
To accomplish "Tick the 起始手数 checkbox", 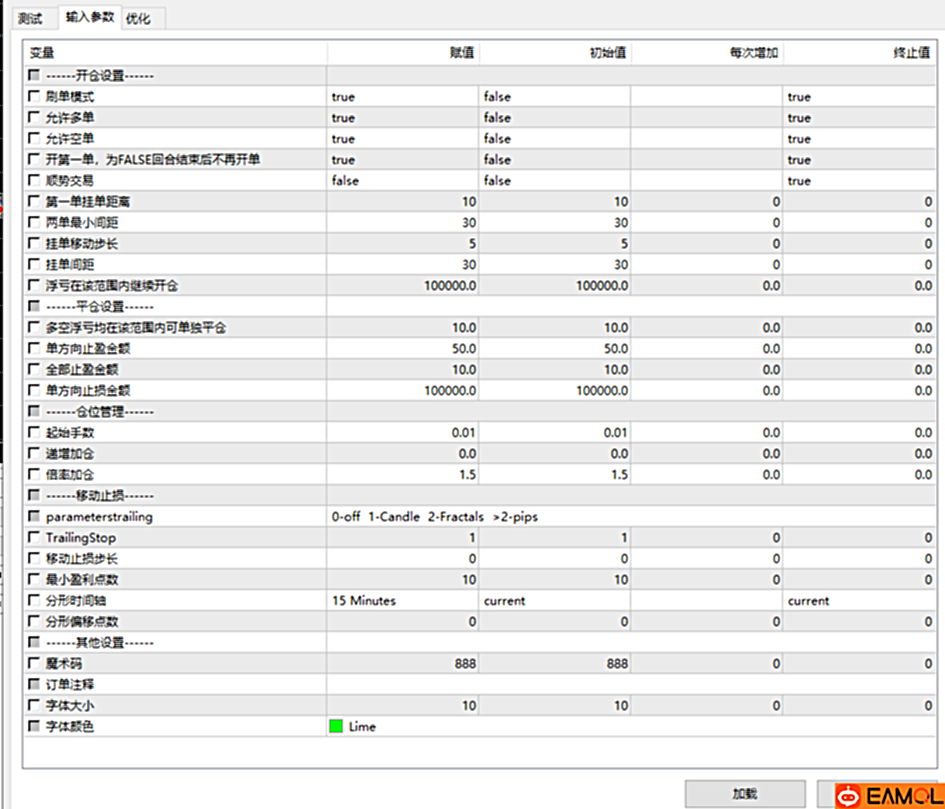I will (35, 433).
